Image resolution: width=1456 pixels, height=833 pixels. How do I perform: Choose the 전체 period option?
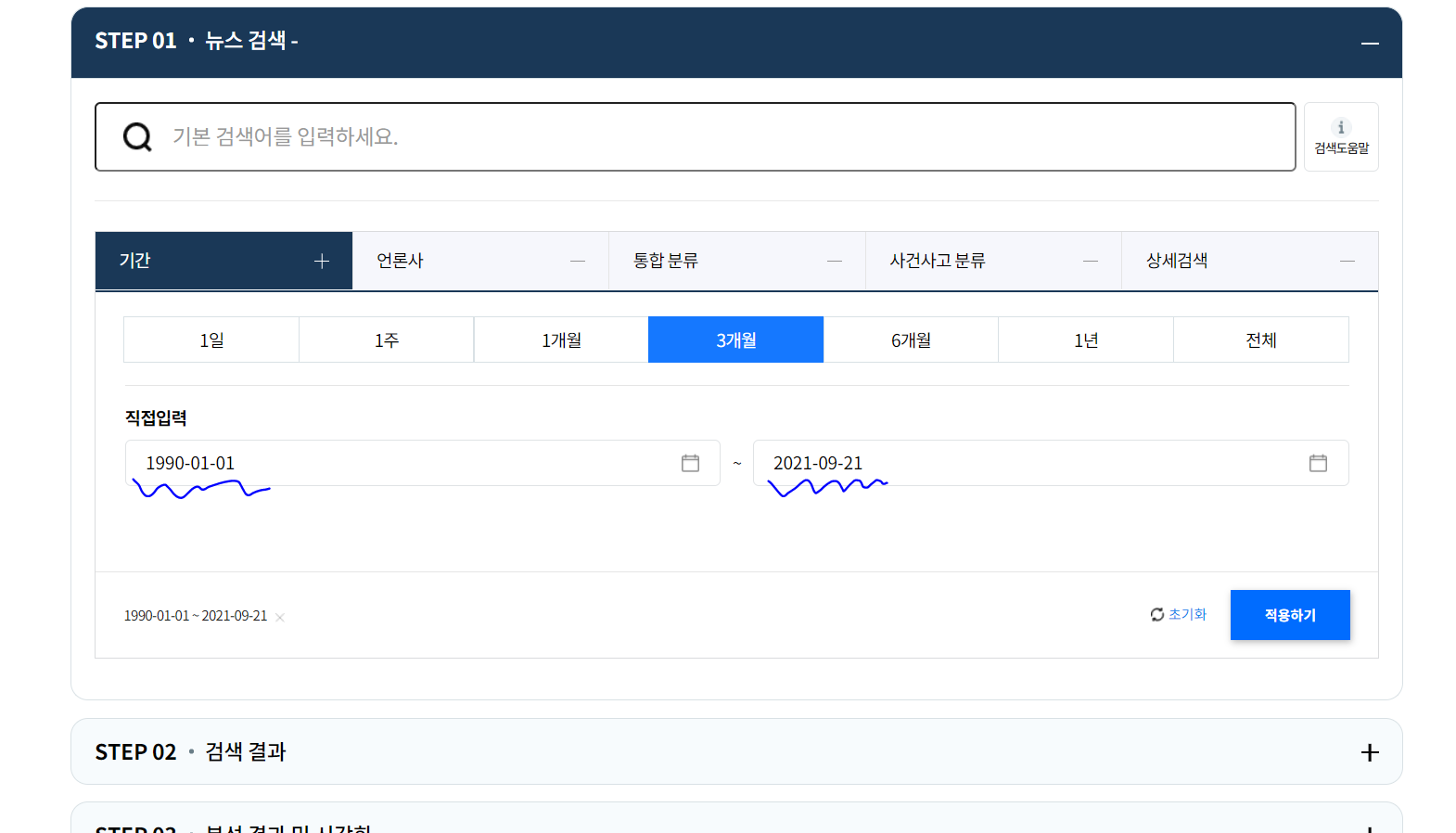pos(1261,340)
